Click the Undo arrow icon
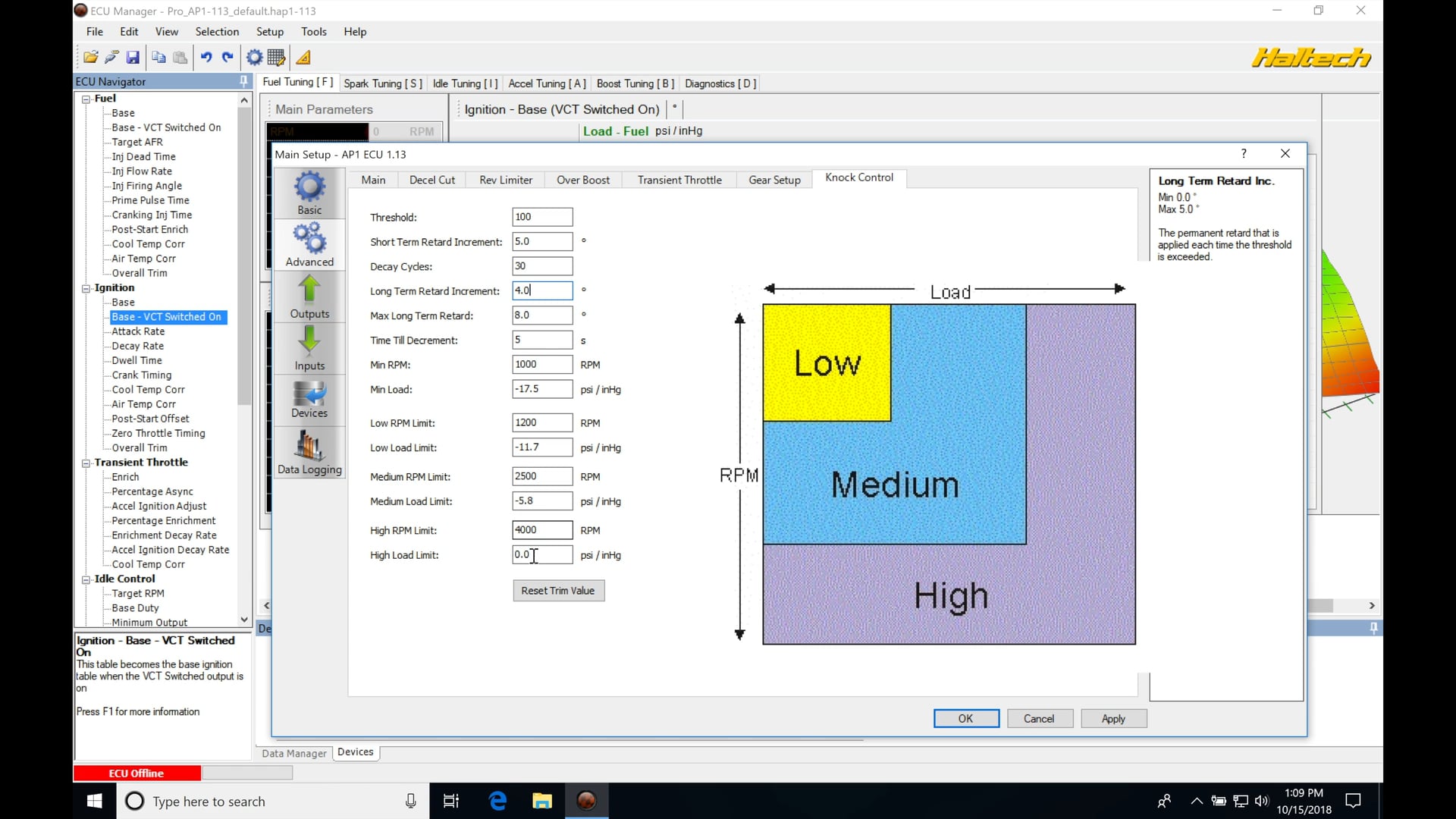 point(206,57)
